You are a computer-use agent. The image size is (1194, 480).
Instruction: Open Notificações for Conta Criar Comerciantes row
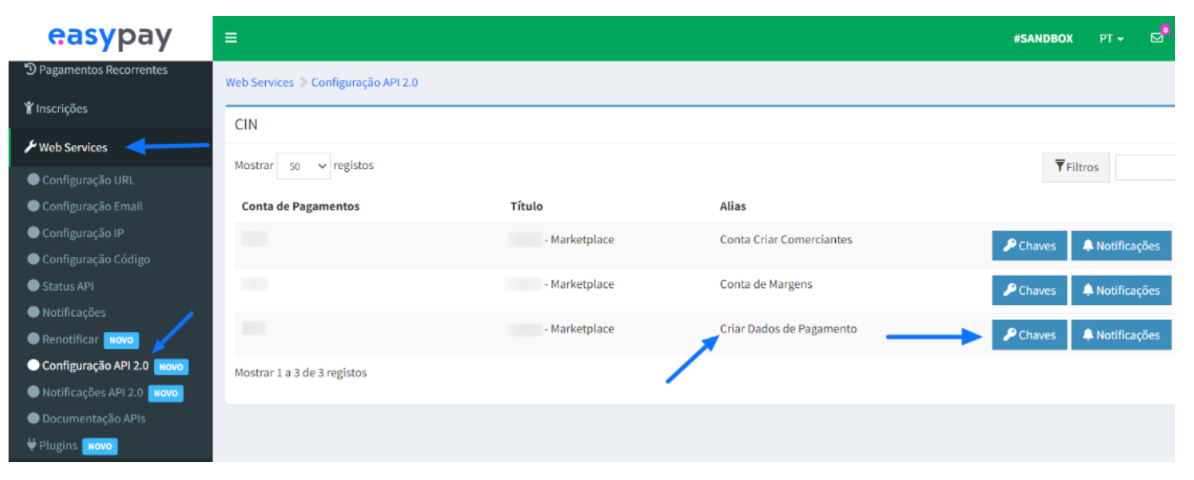pos(1120,246)
